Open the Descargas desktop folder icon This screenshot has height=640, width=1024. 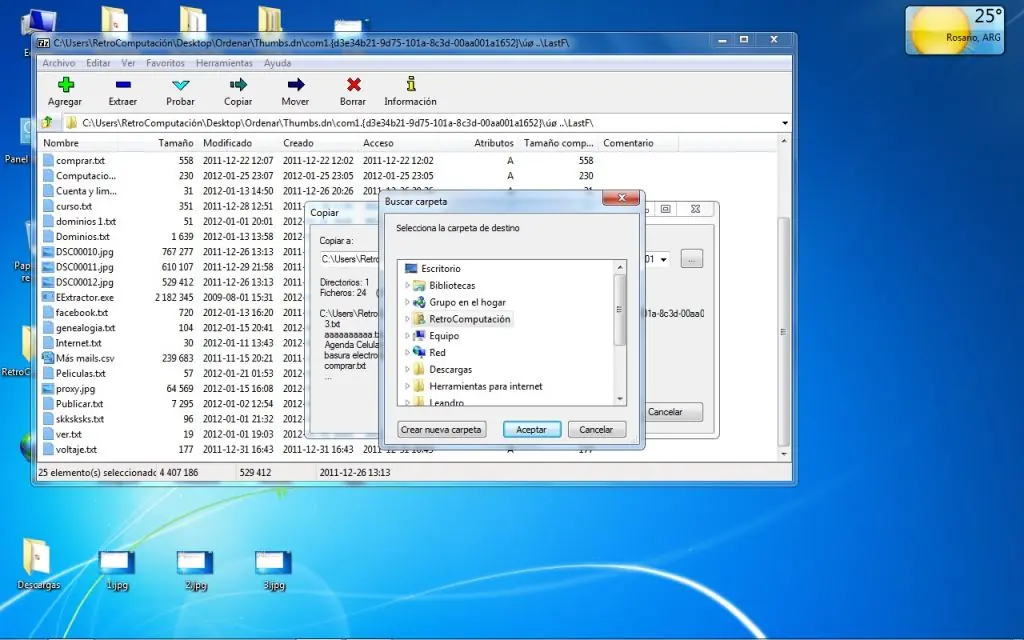36,555
